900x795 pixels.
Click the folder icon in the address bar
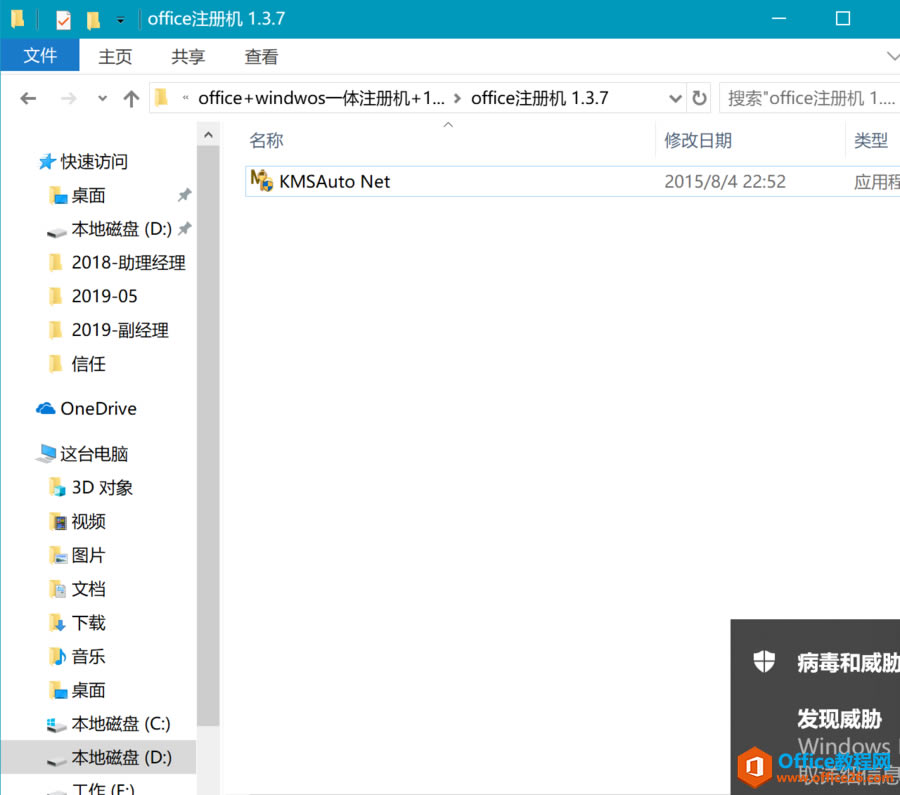tap(161, 97)
